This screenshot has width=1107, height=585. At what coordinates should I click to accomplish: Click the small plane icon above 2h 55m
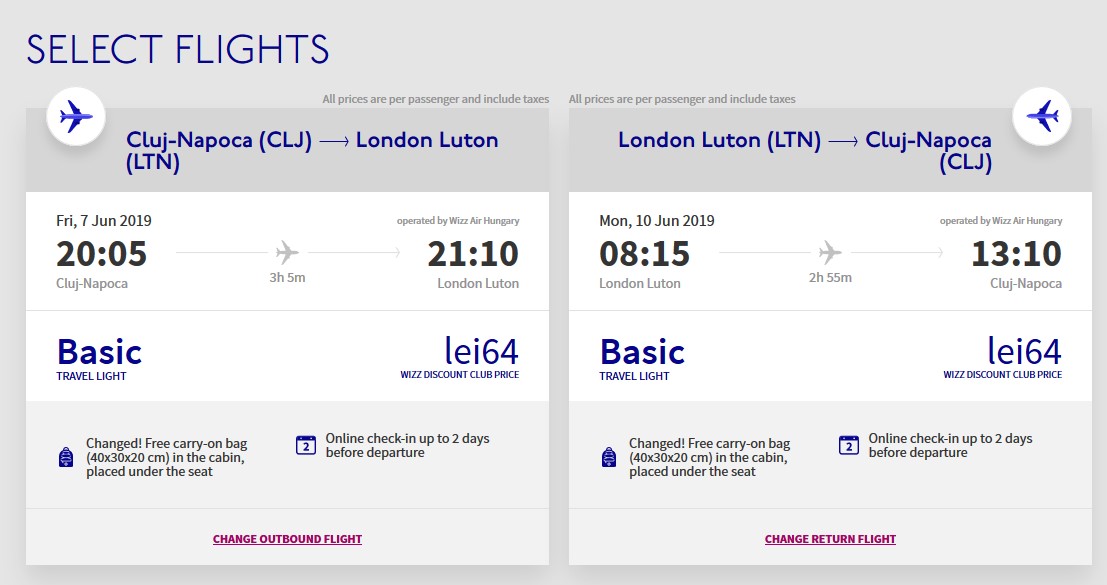click(830, 252)
